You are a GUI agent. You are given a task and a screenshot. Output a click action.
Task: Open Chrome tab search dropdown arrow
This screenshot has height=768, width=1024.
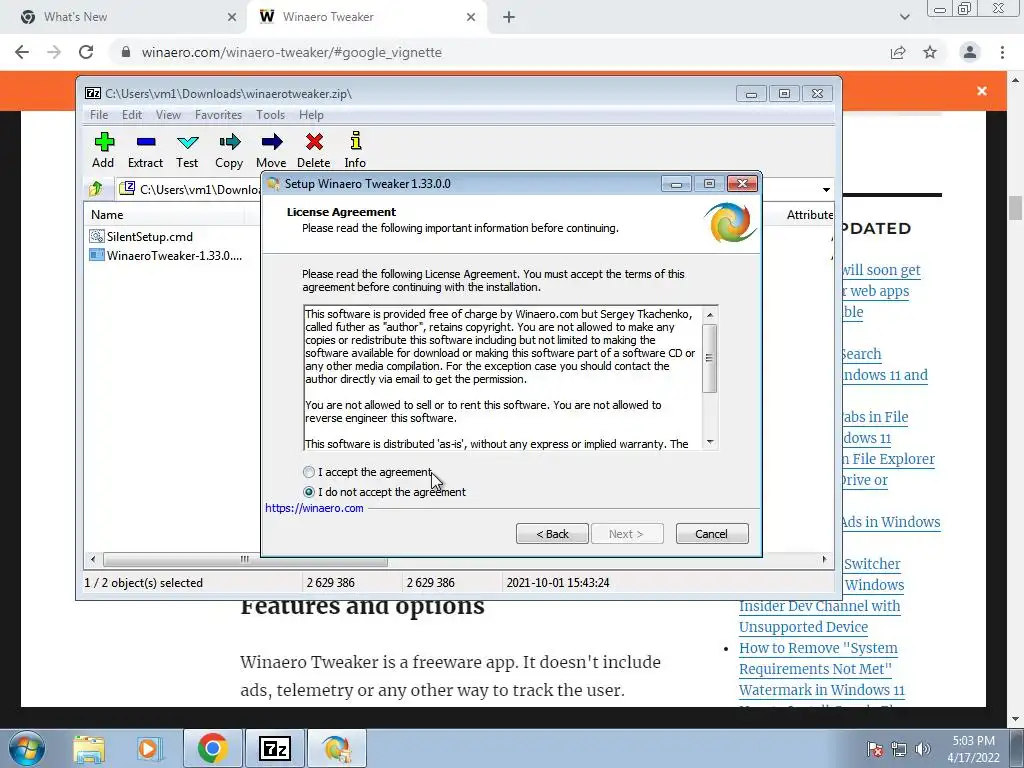point(904,17)
